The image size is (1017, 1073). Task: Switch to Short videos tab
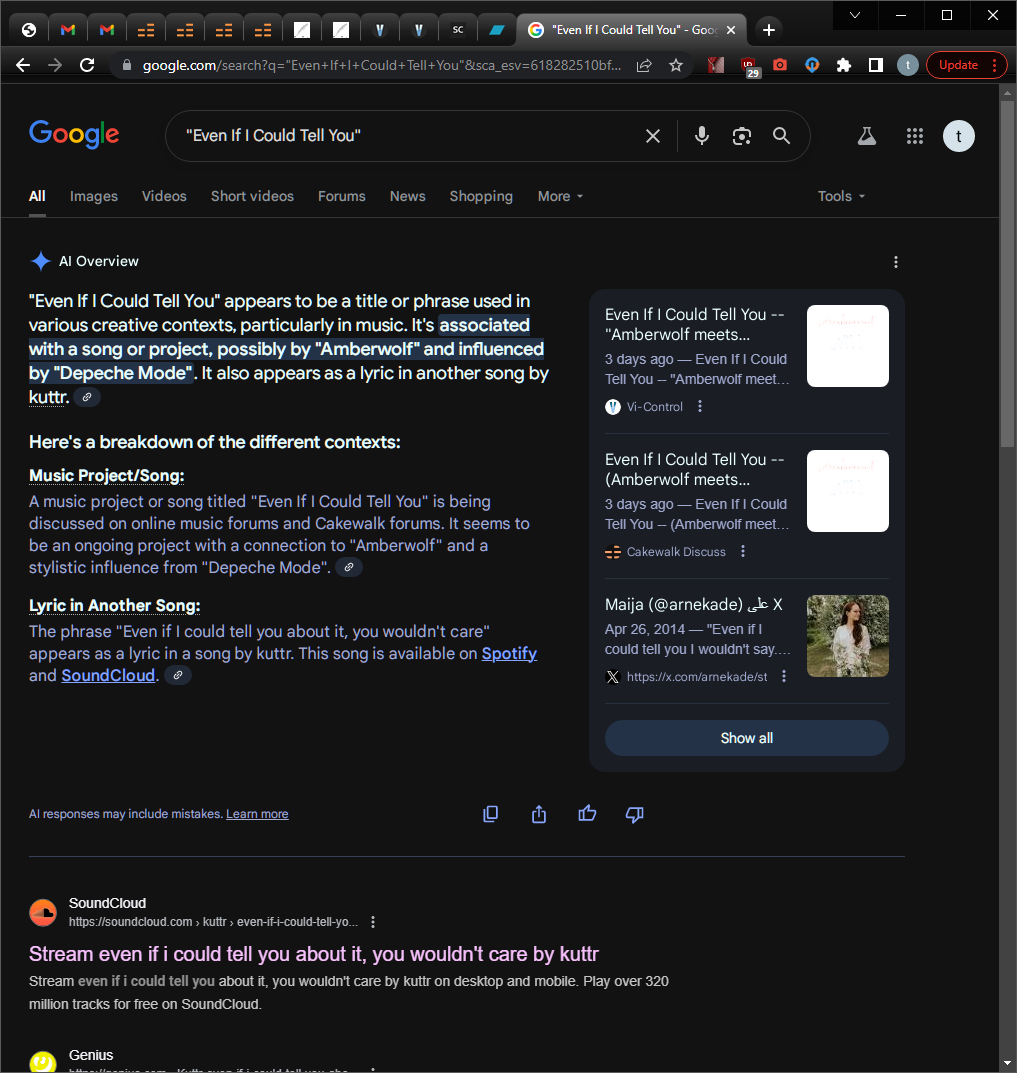[x=253, y=196]
